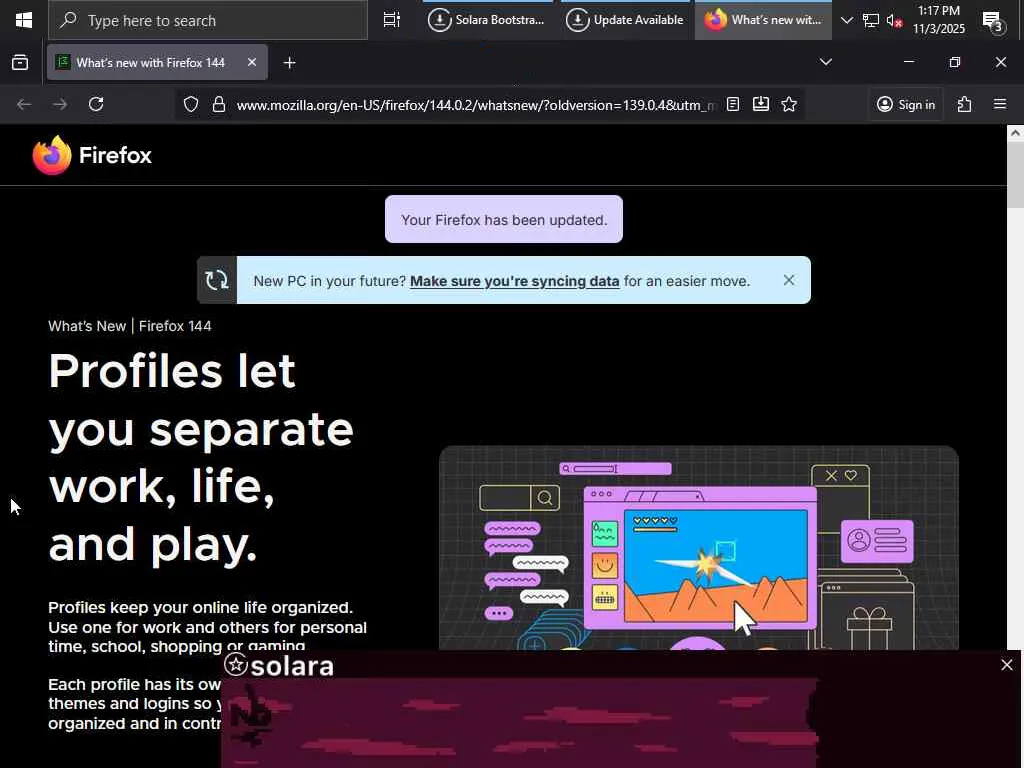This screenshot has height=768, width=1024.
Task: Open the Windows Start menu
Action: pos(24,20)
